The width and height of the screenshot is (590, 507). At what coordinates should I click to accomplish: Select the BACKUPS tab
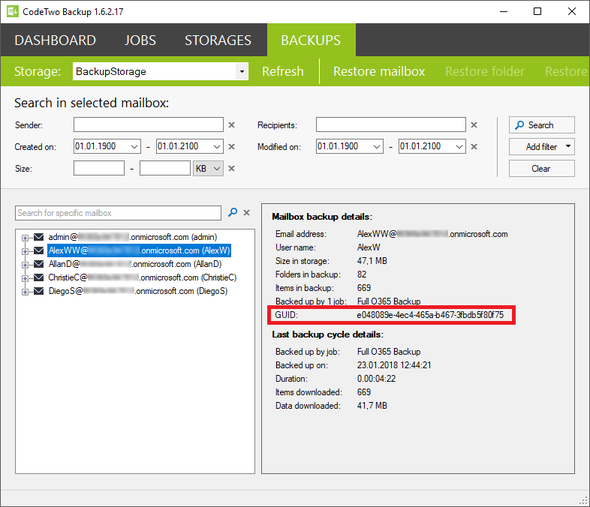pos(311,40)
